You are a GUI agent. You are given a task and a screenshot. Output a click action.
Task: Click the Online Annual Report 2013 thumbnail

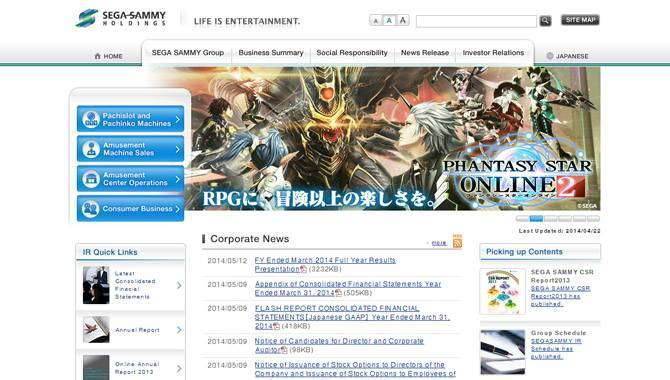pos(96,367)
